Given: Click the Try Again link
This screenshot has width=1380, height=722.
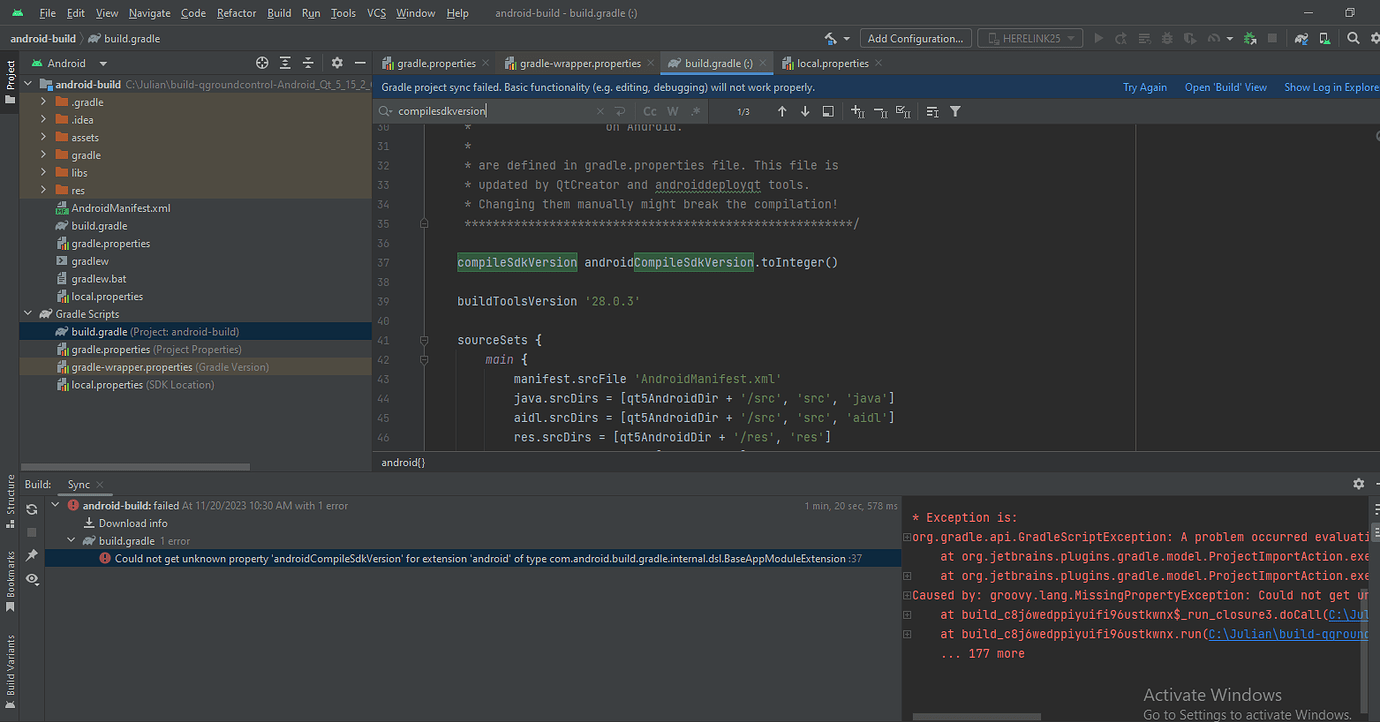Looking at the screenshot, I should (1145, 87).
